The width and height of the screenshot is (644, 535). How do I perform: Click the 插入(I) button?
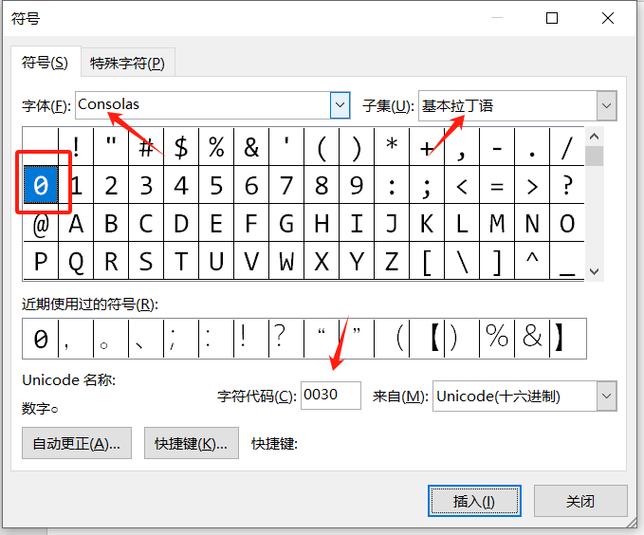(x=474, y=501)
